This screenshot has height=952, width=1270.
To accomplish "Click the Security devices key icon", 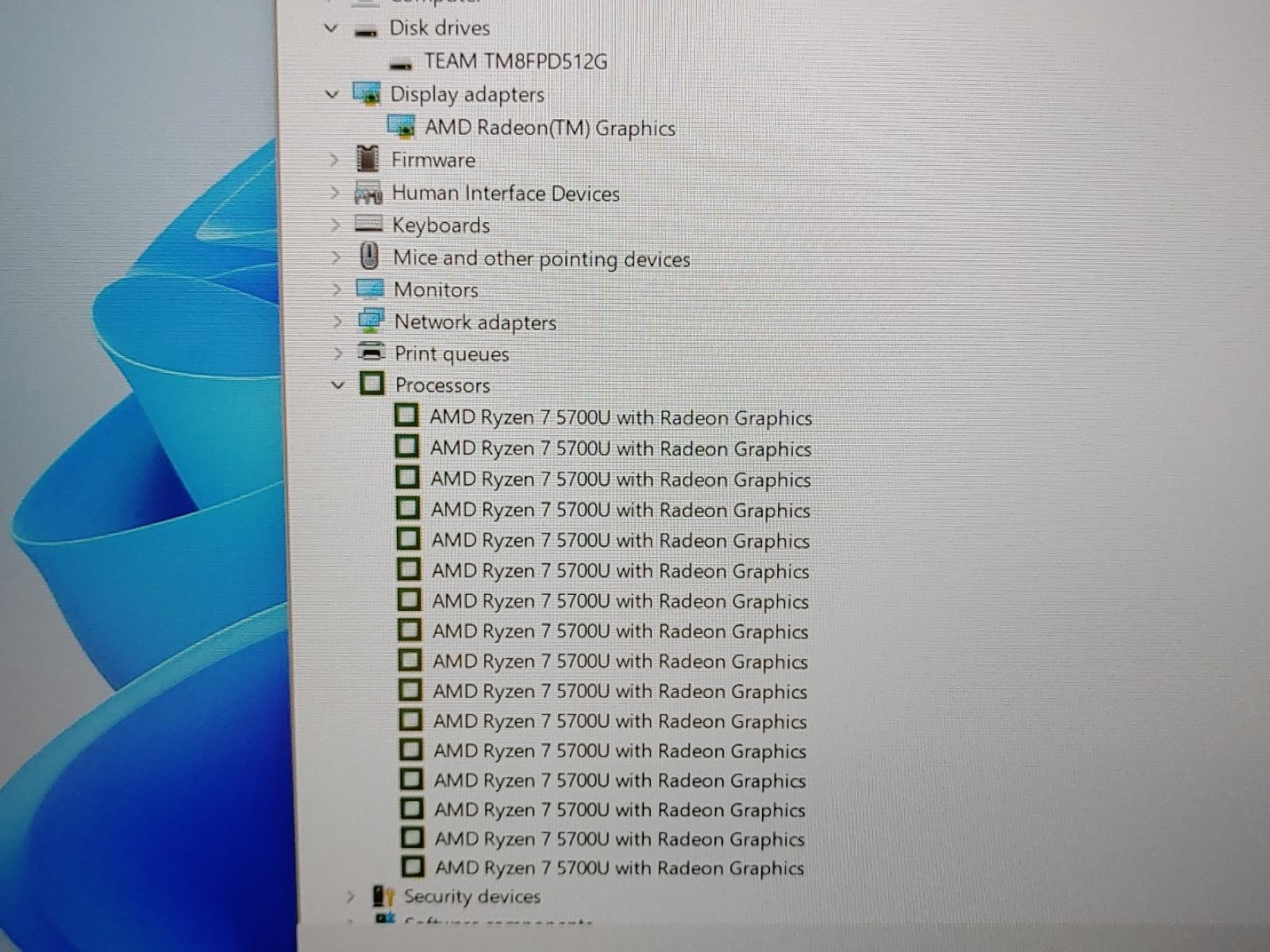I will tap(384, 896).
